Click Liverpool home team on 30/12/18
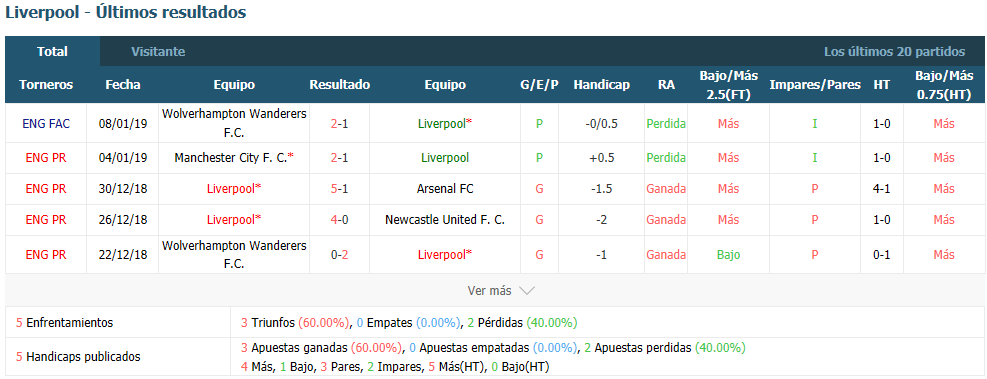 [234, 189]
